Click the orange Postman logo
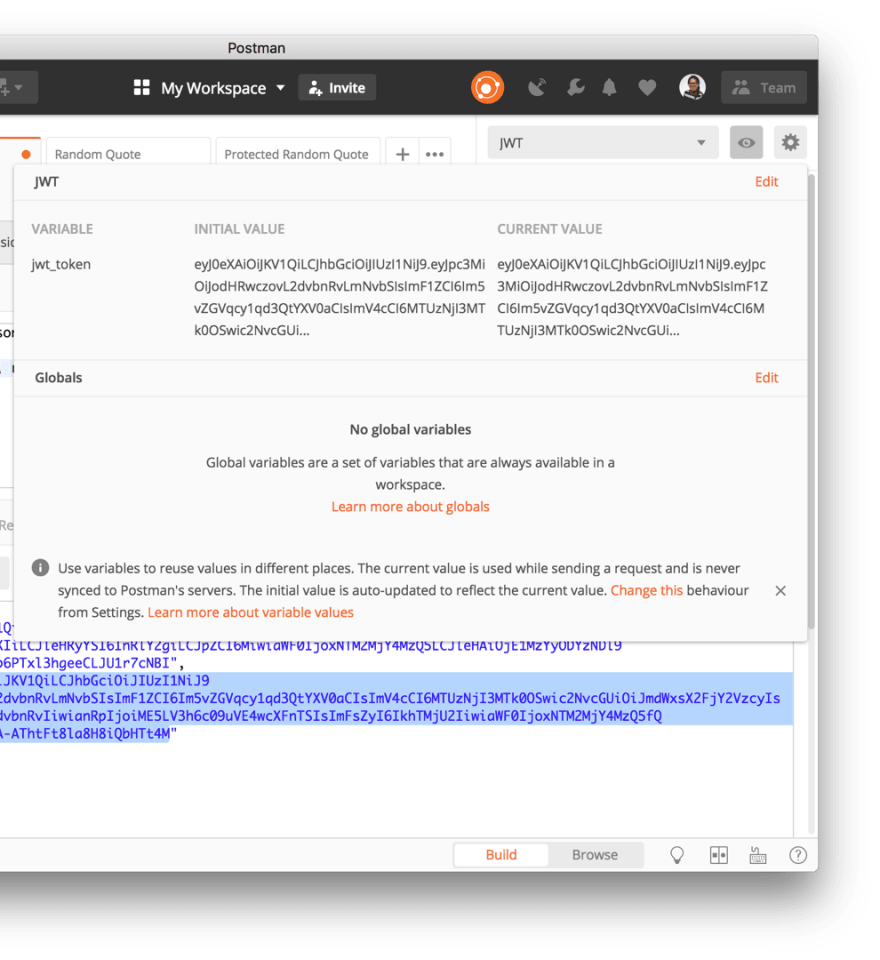The height and width of the screenshot is (960, 880). pos(487,87)
